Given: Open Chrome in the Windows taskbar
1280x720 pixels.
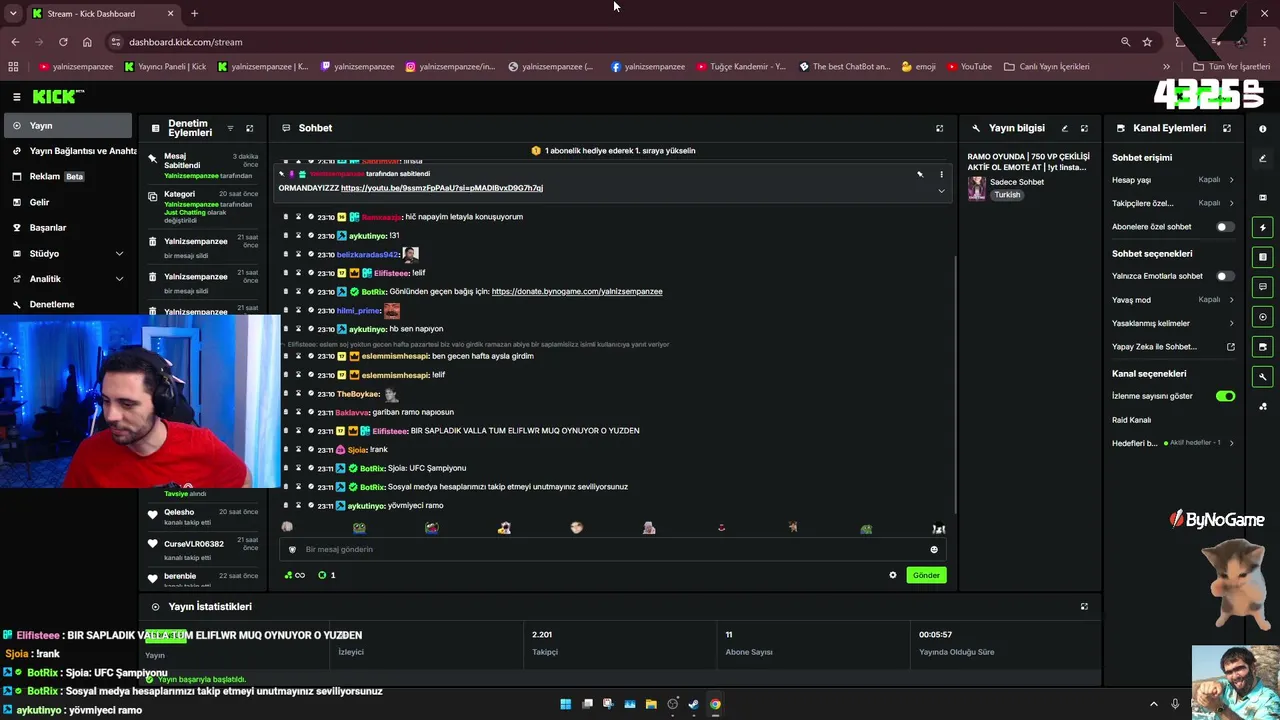Looking at the screenshot, I should (x=715, y=704).
